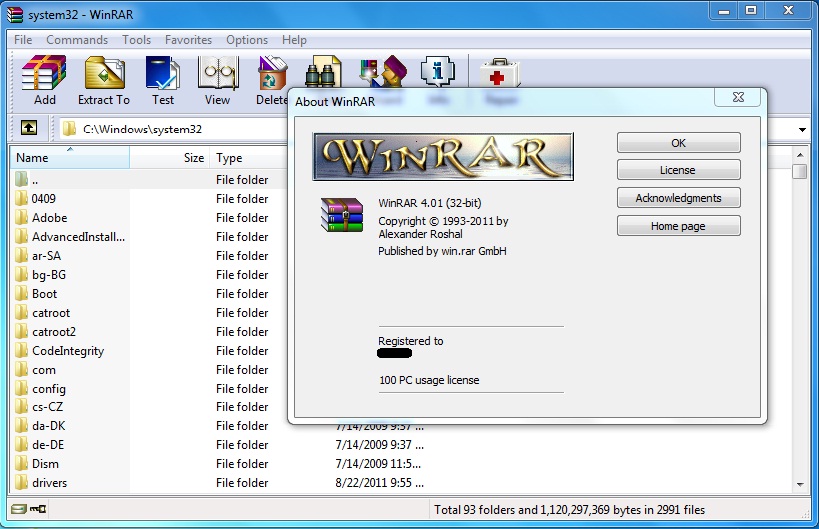Select the 0409 folder icon
Viewport: 819px width, 529px height.
tap(21, 198)
